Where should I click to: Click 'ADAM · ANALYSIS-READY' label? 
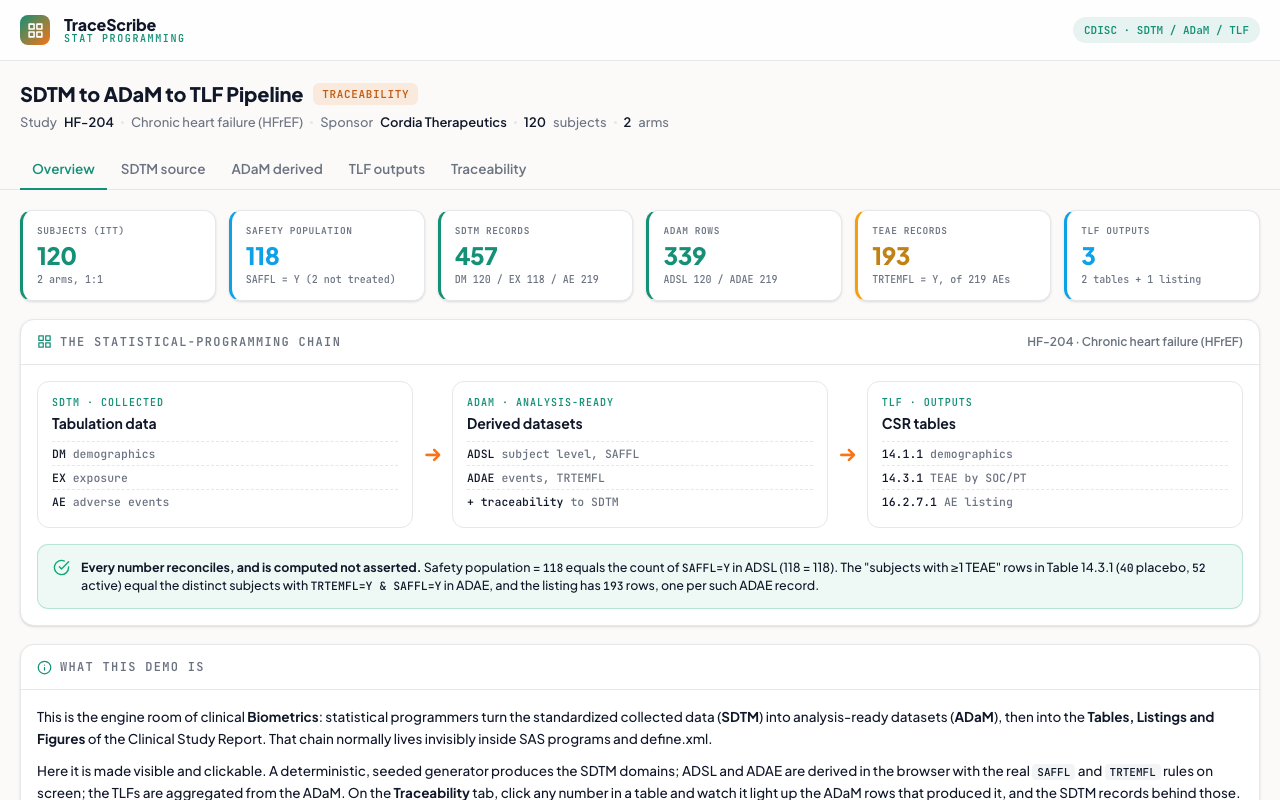click(x=540, y=402)
